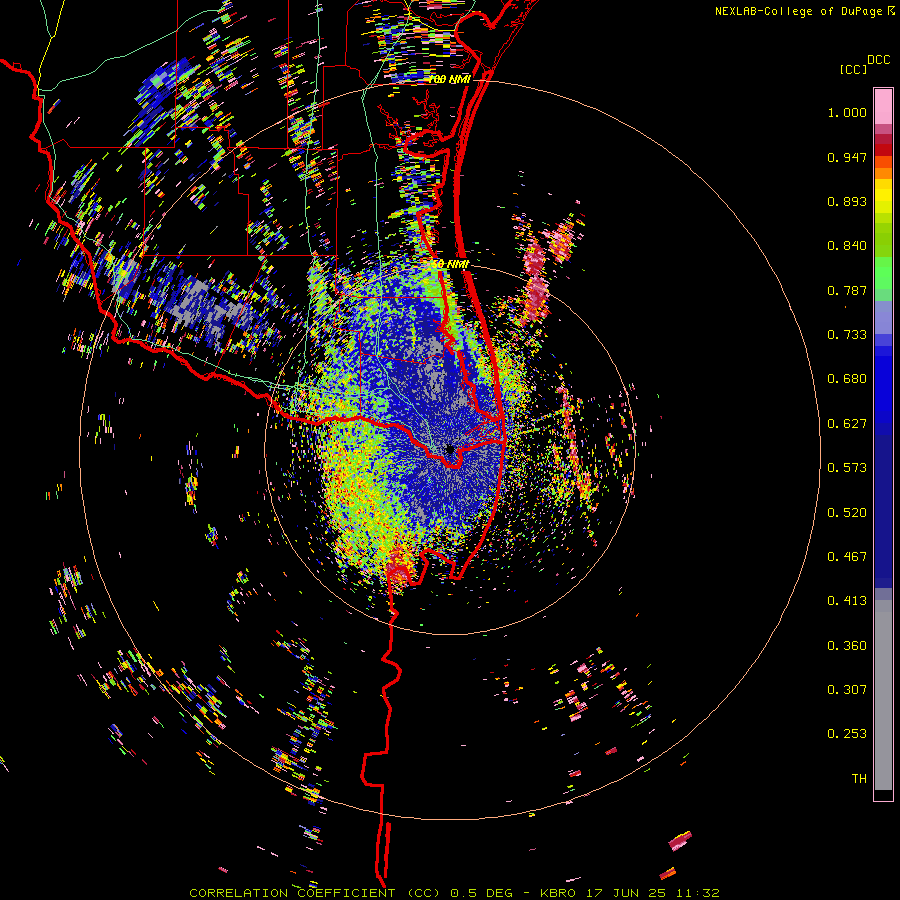Click the 0.947 scale label
The height and width of the screenshot is (900, 900).
847,157
